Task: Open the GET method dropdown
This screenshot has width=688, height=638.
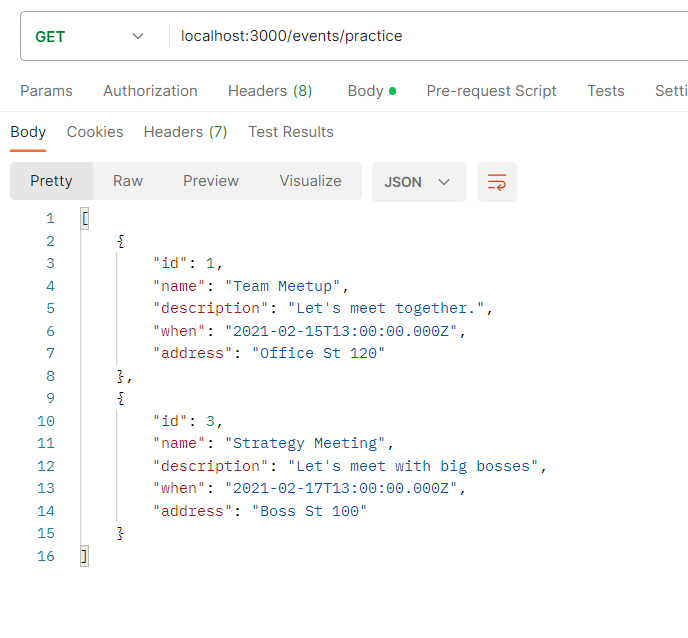Action: (x=89, y=37)
